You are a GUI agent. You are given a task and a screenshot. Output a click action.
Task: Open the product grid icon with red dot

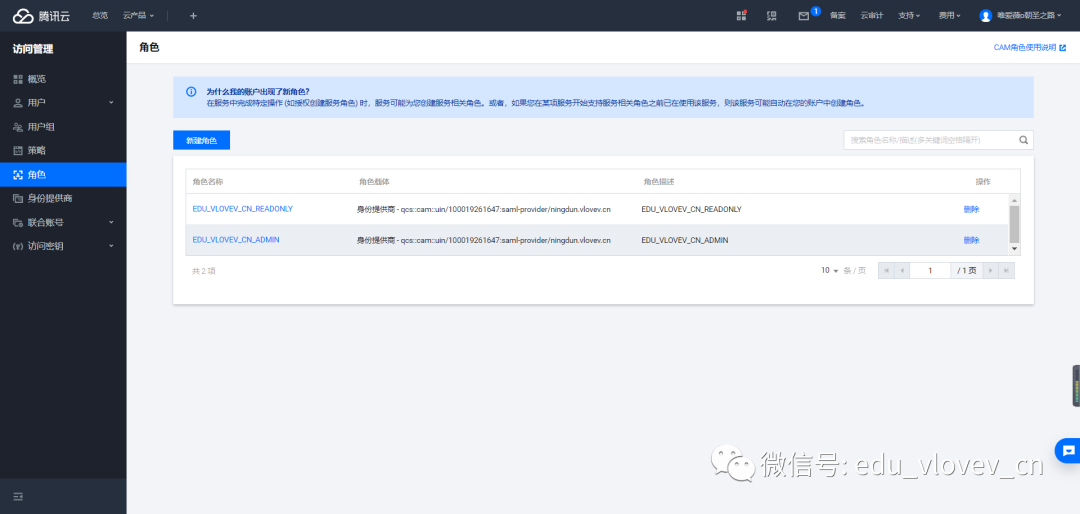[741, 15]
